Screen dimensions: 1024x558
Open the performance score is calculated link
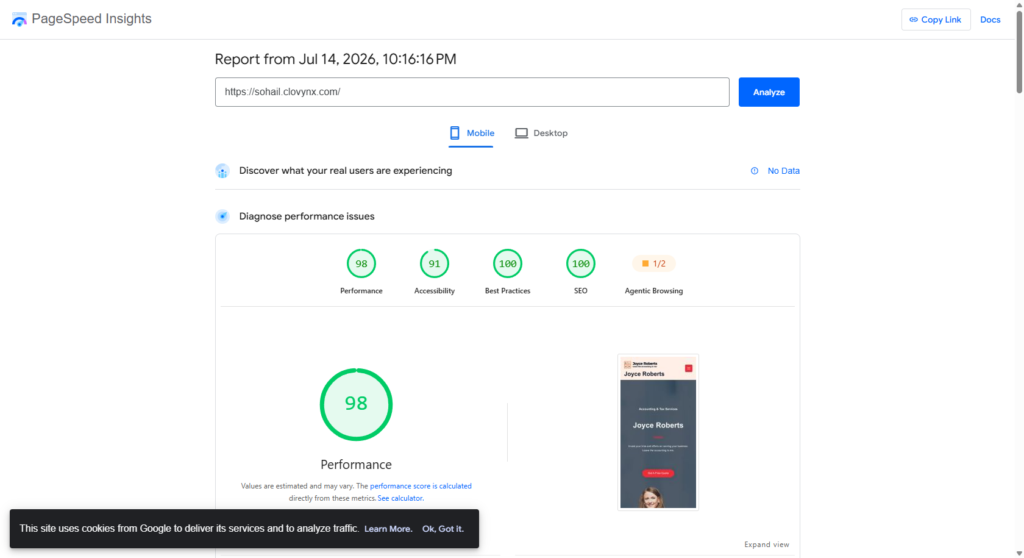421,486
